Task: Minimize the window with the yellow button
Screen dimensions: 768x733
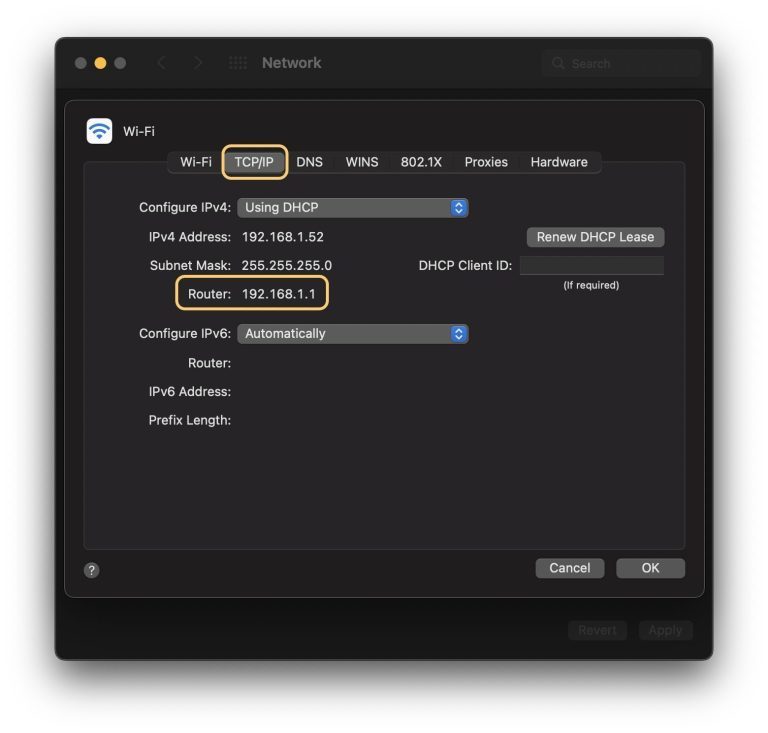Action: click(100, 63)
